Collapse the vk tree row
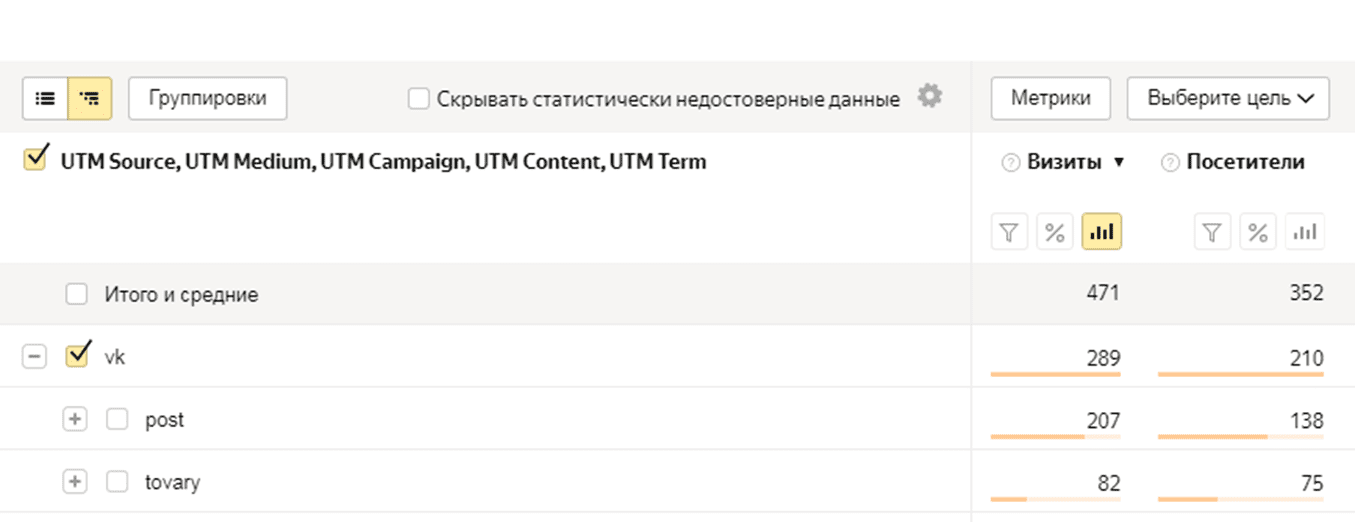Screen dimensions: 1355x522 coord(34,357)
